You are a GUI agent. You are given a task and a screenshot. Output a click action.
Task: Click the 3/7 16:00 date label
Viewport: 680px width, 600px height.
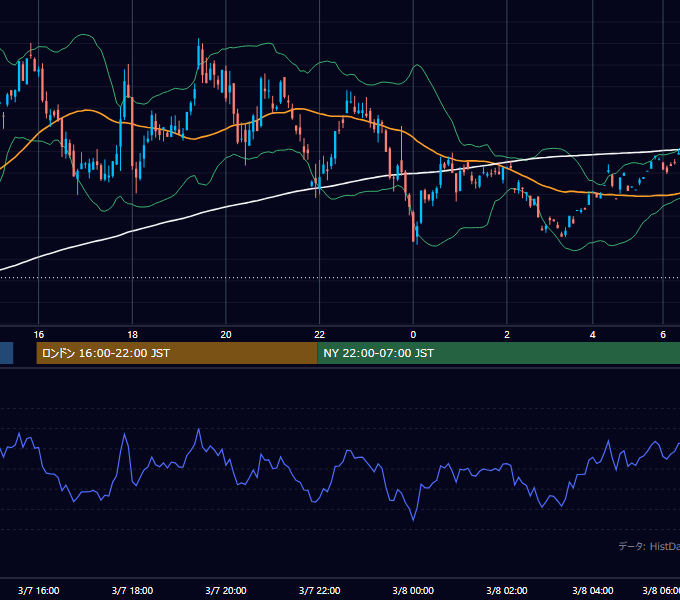tap(39, 590)
